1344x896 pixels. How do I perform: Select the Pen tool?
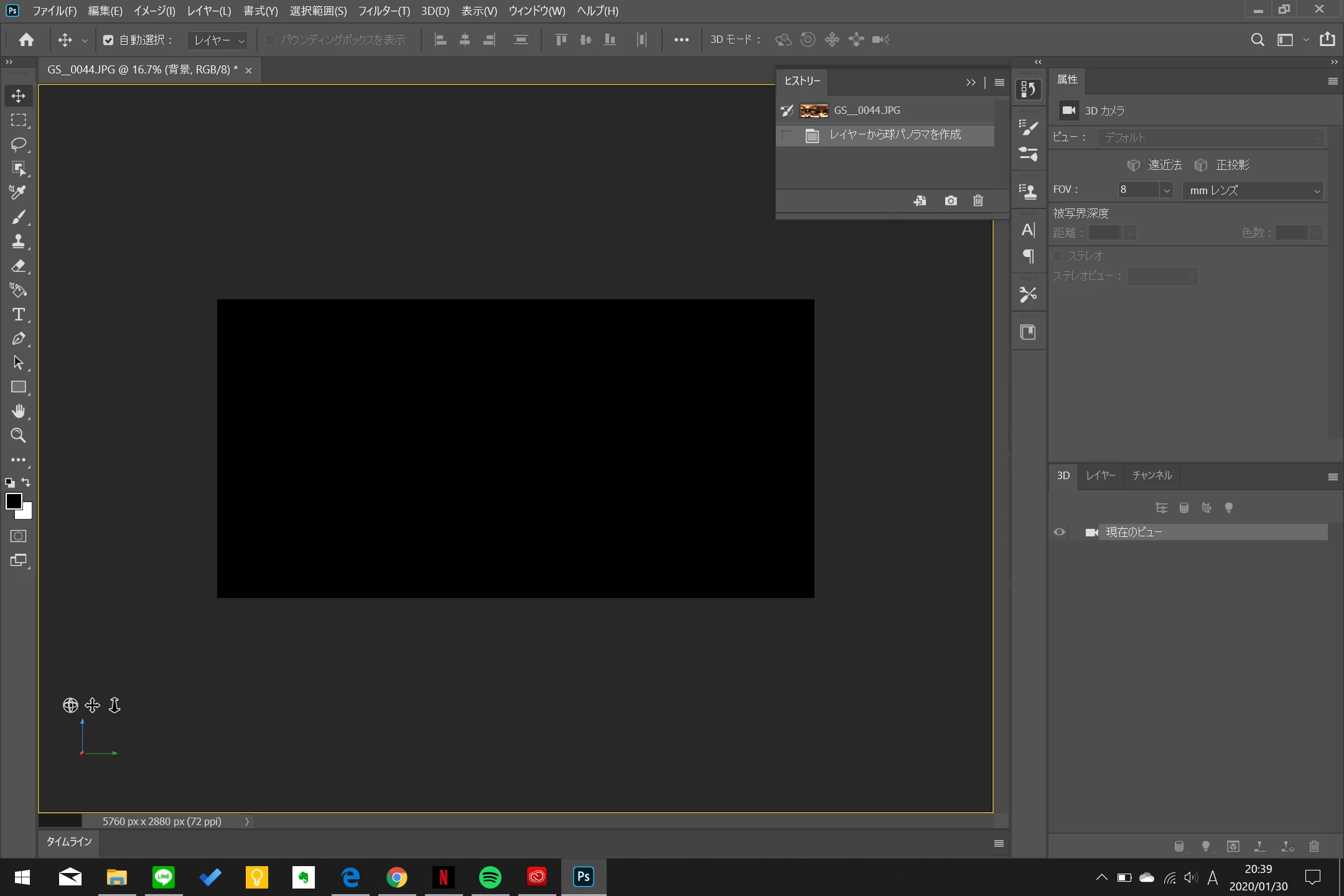(18, 338)
